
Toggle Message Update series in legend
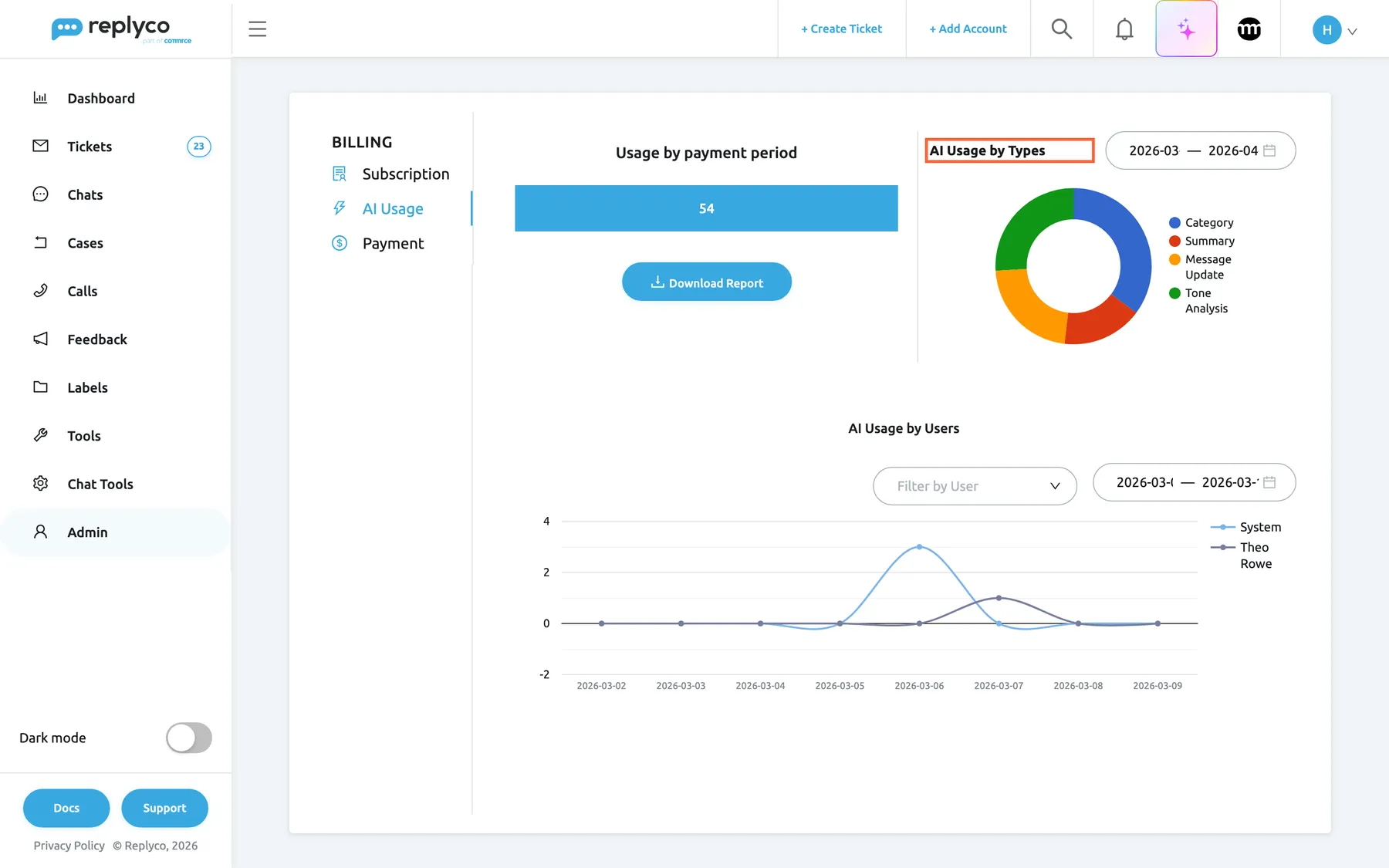1201,267
